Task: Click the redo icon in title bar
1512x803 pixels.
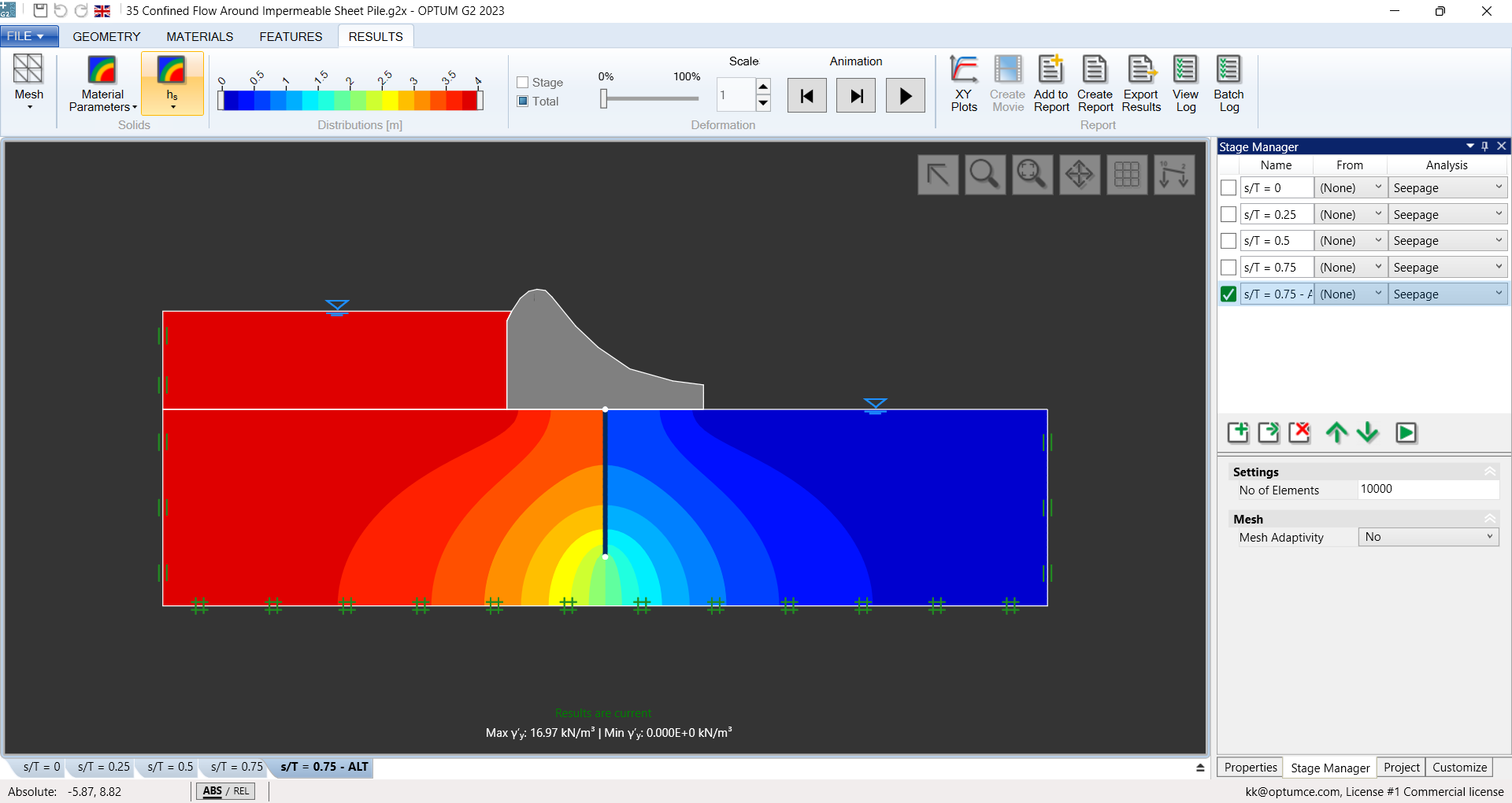Action: pyautogui.click(x=81, y=10)
